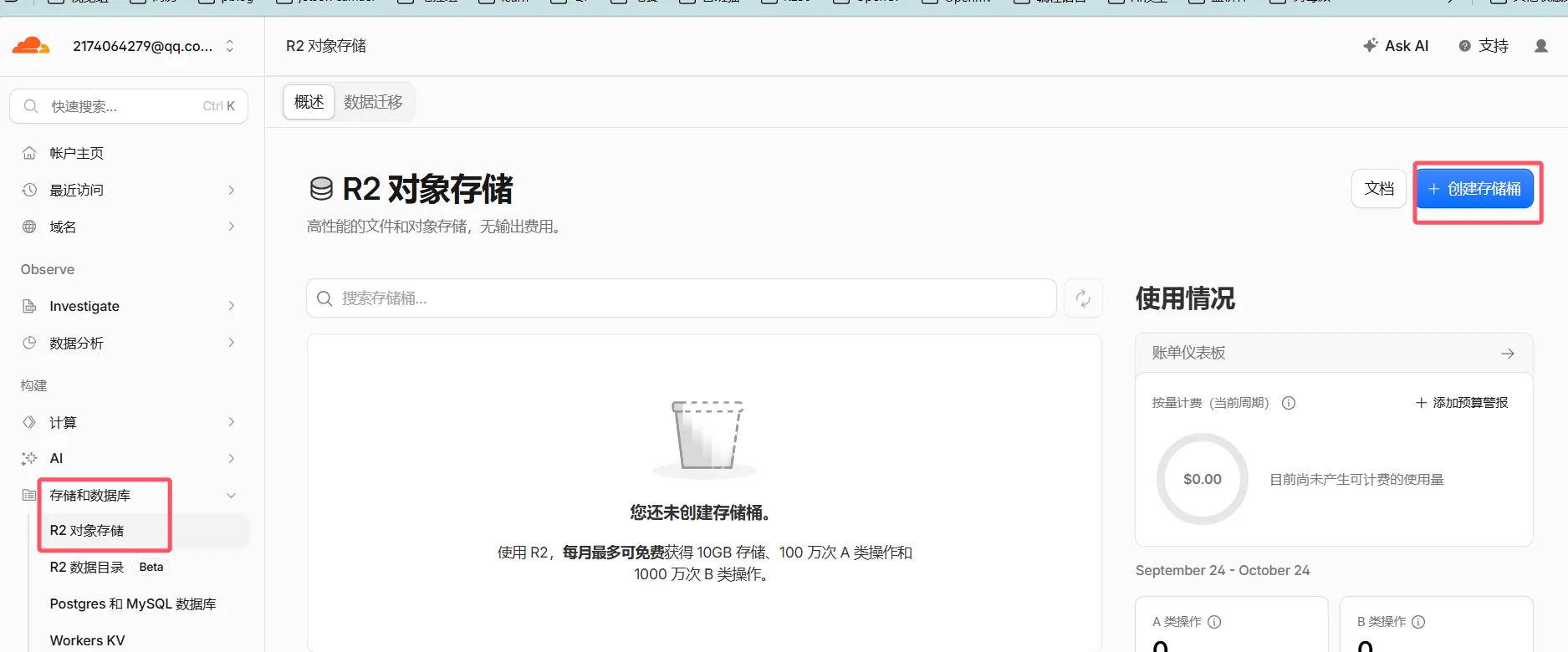
Task: Switch to the 概述 tab
Action: click(x=309, y=102)
